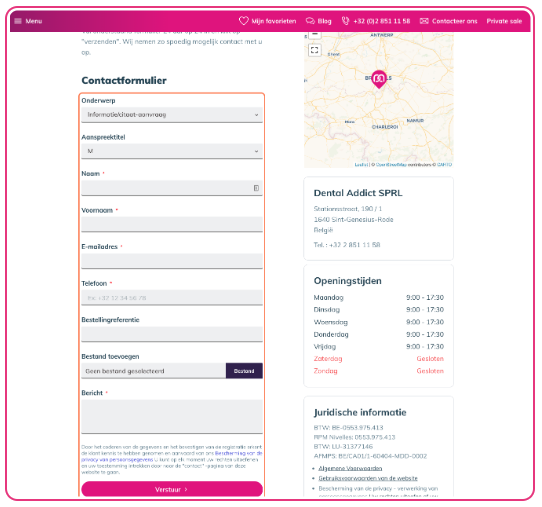Open the hamburger Menu icon
542x507 pixels.
pos(18,21)
